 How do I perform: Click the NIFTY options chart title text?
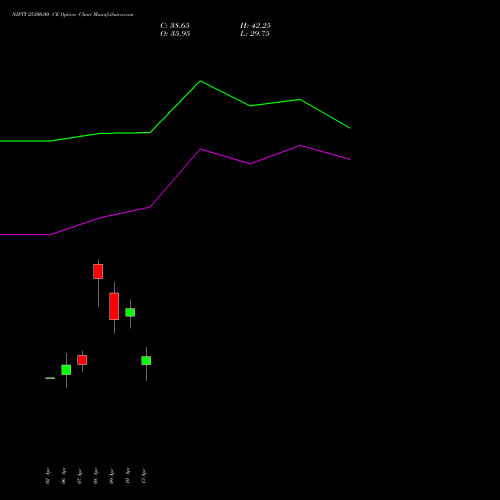coord(73,15)
